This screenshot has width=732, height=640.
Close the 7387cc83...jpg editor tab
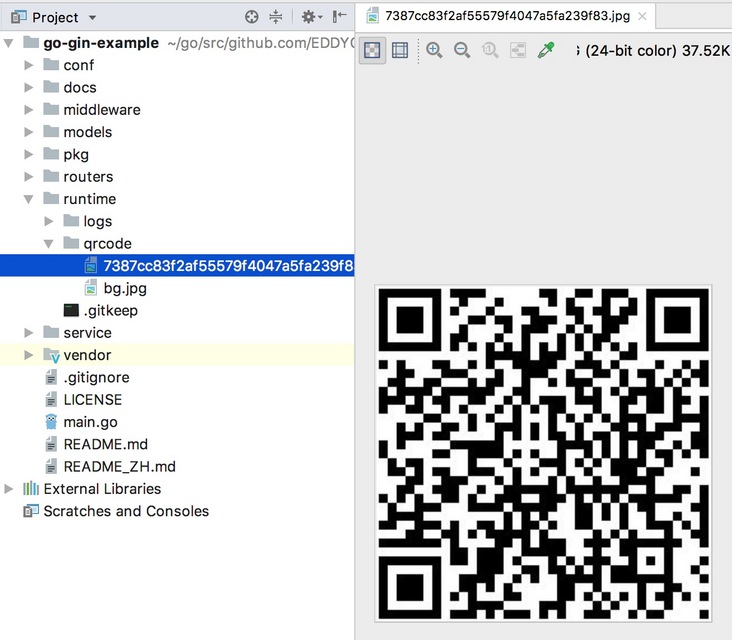[642, 17]
